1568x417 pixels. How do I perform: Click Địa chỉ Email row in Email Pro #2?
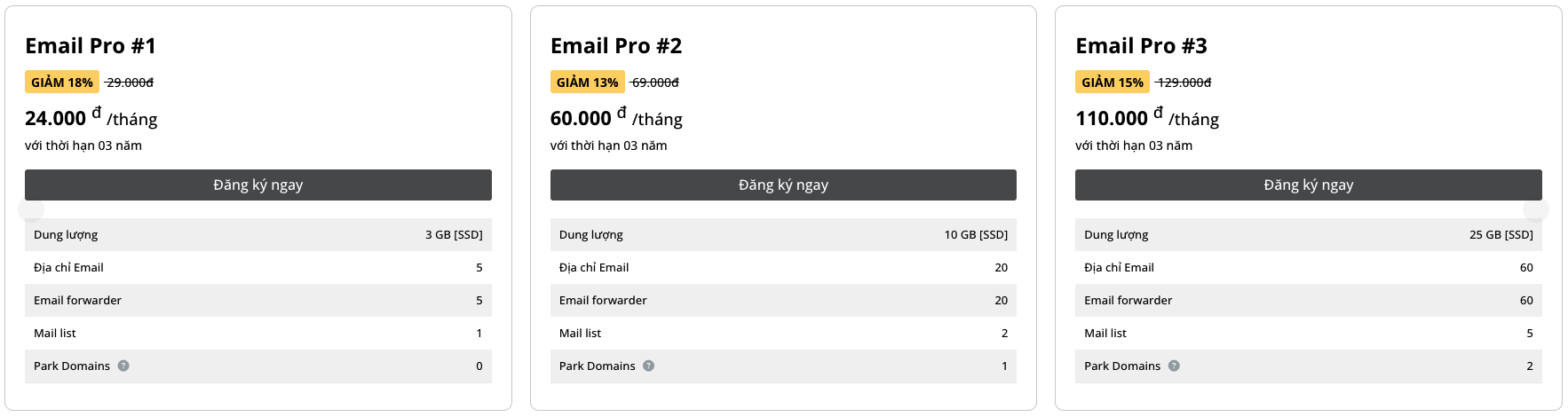[783, 268]
